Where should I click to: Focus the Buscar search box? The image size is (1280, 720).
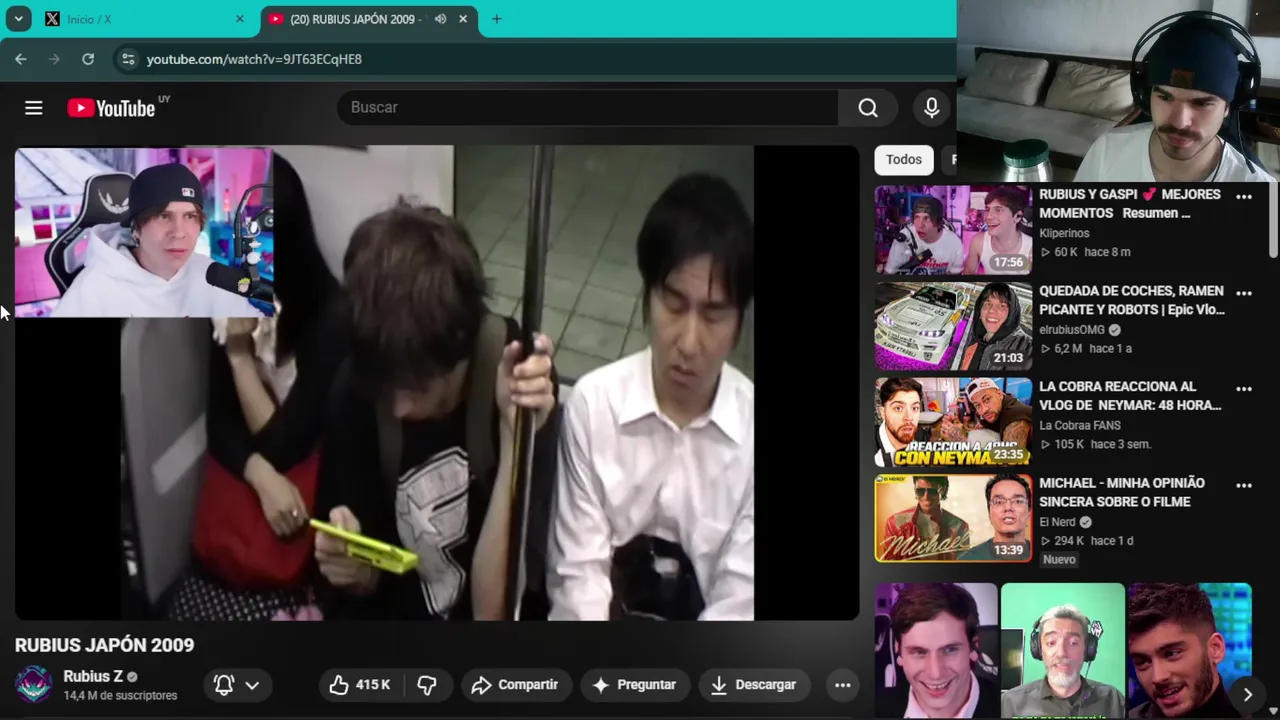(588, 107)
